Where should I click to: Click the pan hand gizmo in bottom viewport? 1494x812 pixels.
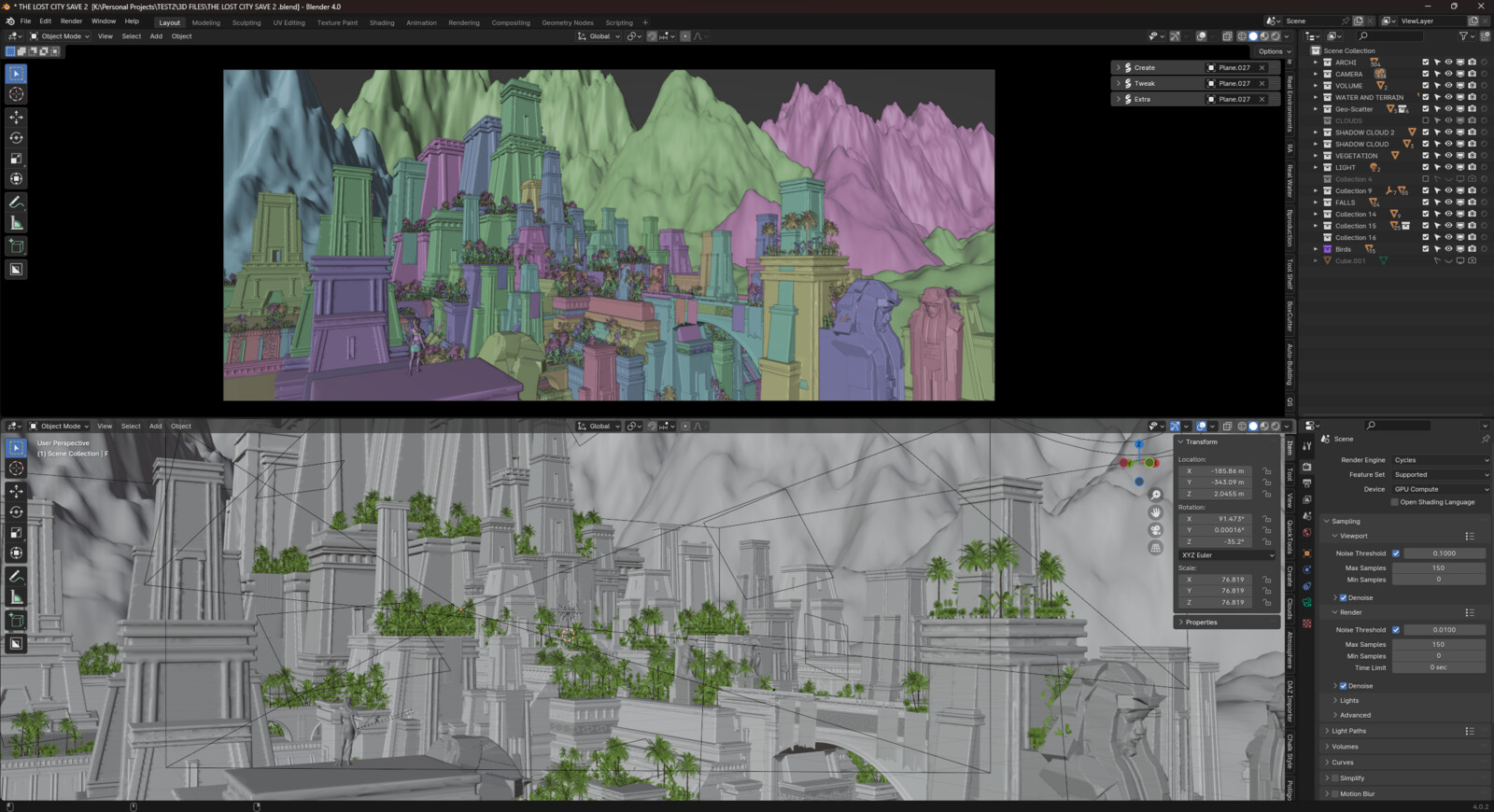[x=1155, y=512]
